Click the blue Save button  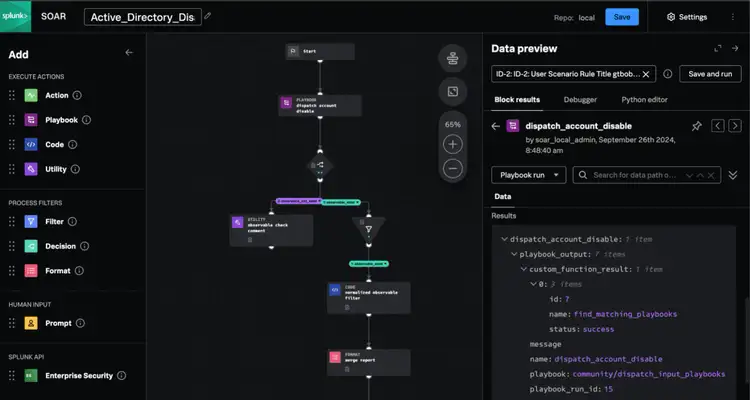point(622,17)
